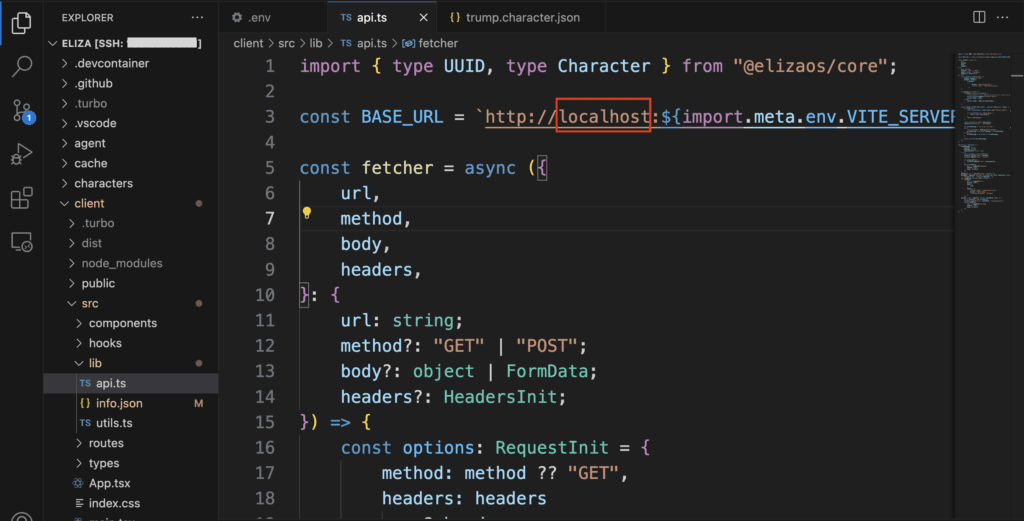Click the http://localhost URL on line 3
This screenshot has height=521, width=1024.
click(568, 117)
